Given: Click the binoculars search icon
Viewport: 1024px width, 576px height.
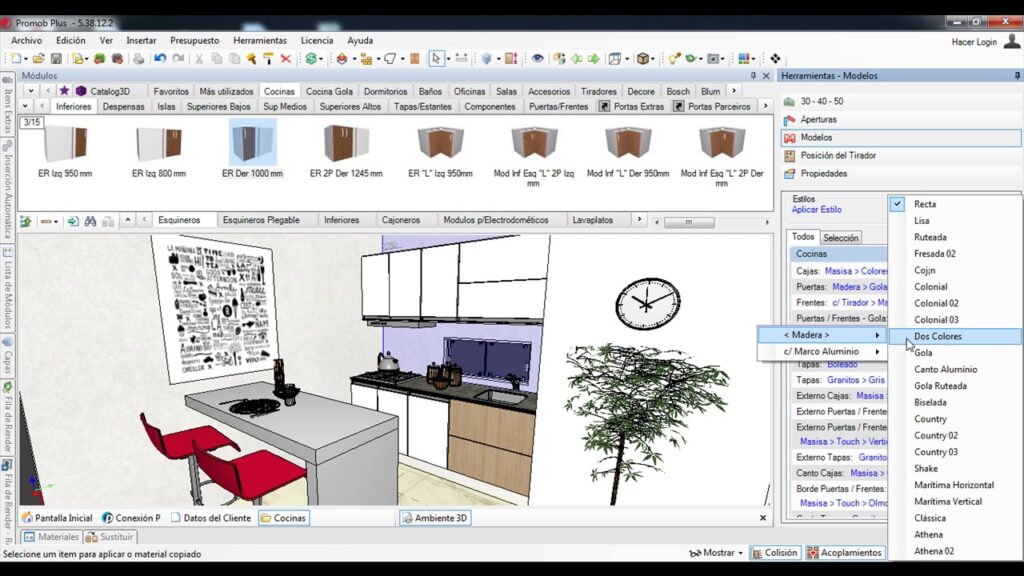Looking at the screenshot, I should pyautogui.click(x=90, y=220).
